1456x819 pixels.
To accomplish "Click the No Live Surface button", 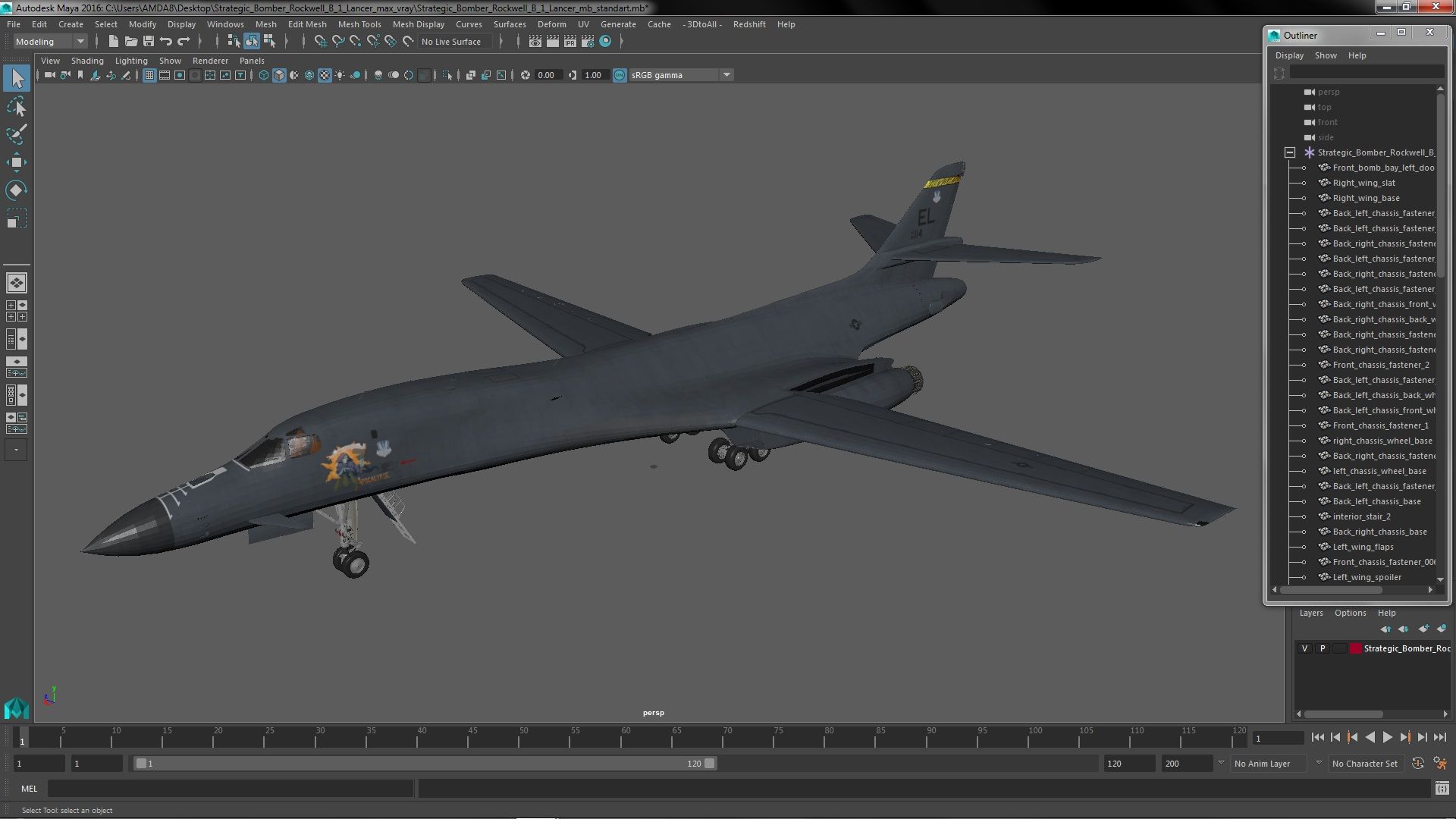I will (x=453, y=41).
